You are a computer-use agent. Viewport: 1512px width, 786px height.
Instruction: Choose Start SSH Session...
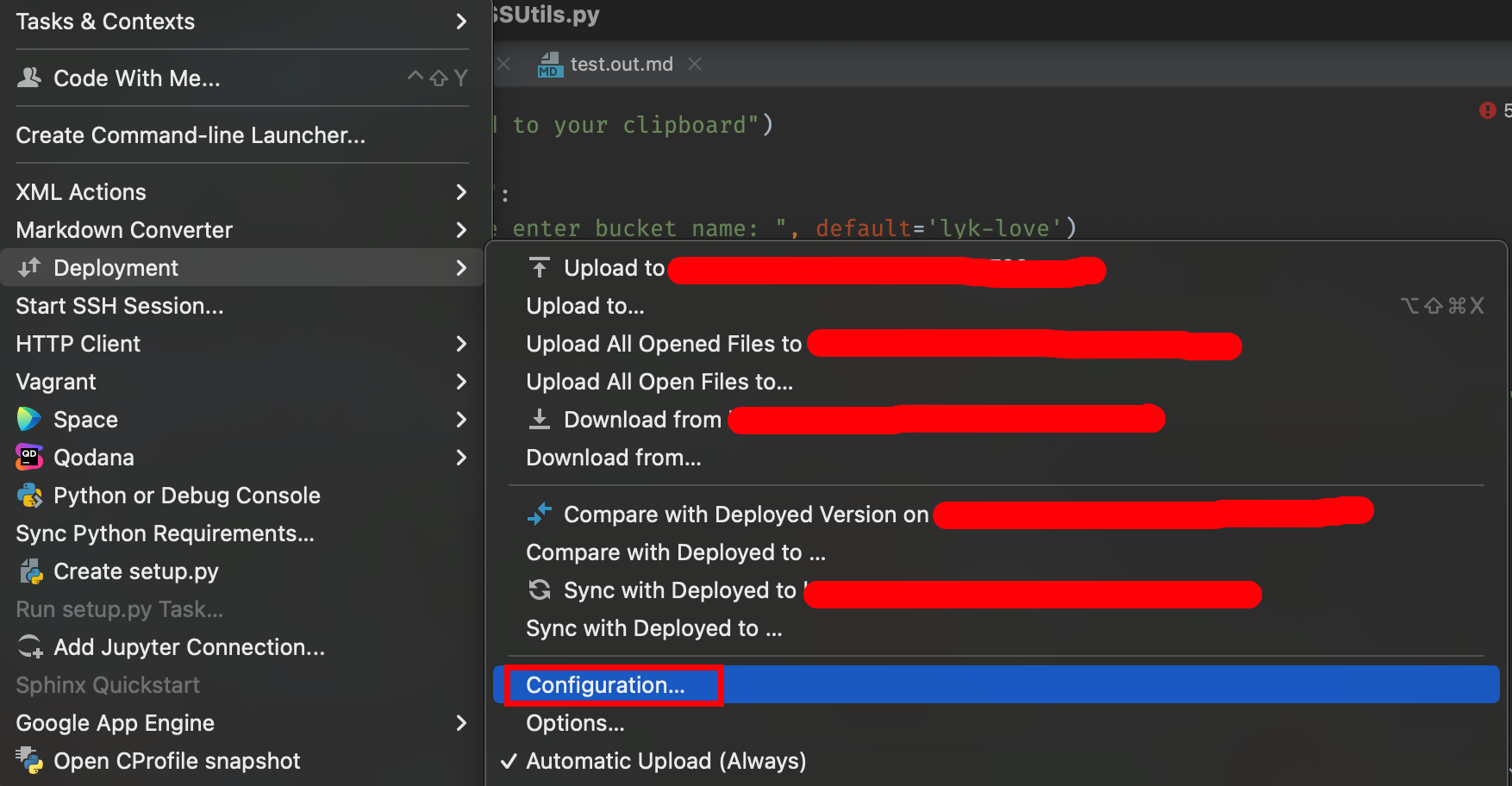point(120,306)
